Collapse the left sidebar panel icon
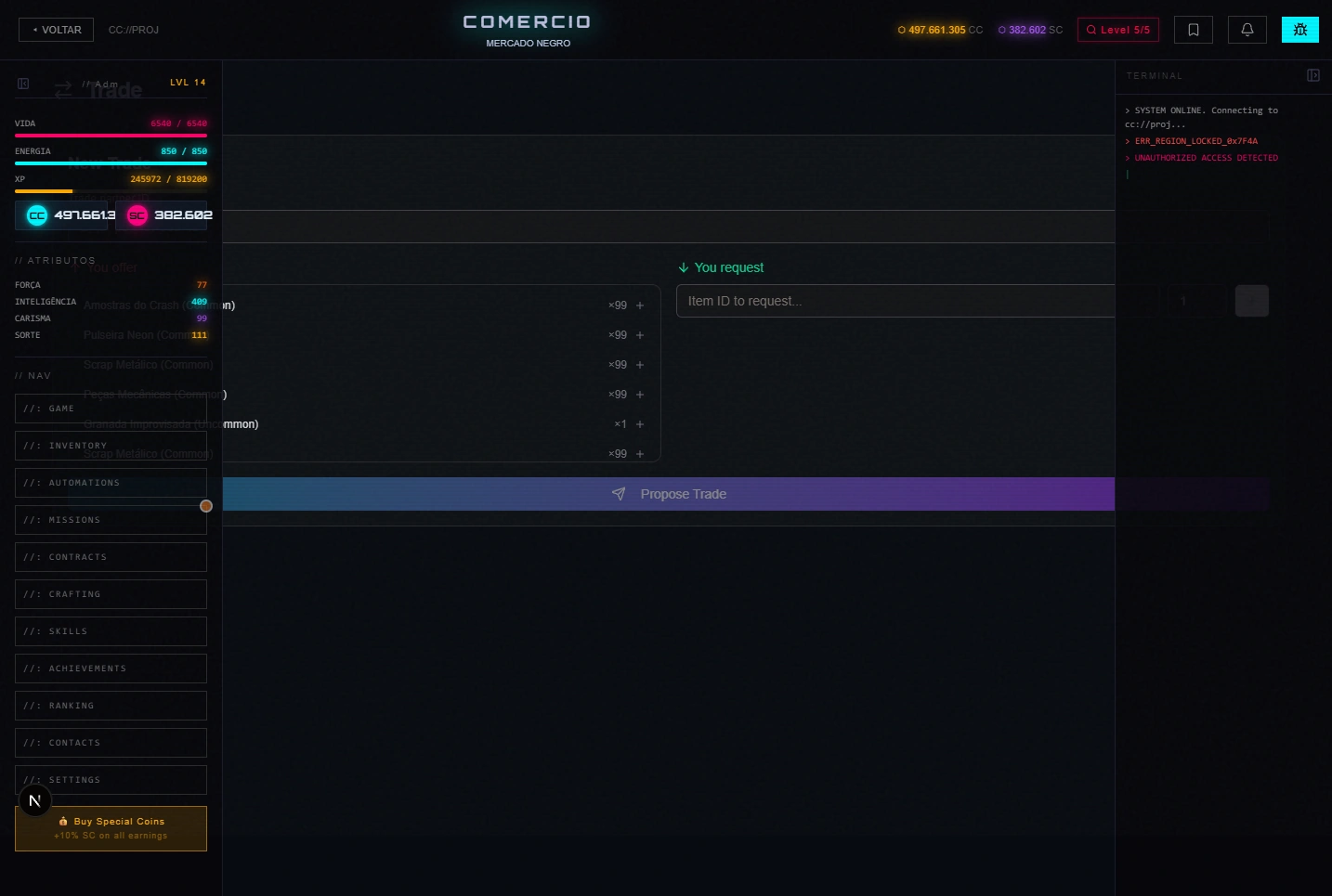 tap(23, 84)
